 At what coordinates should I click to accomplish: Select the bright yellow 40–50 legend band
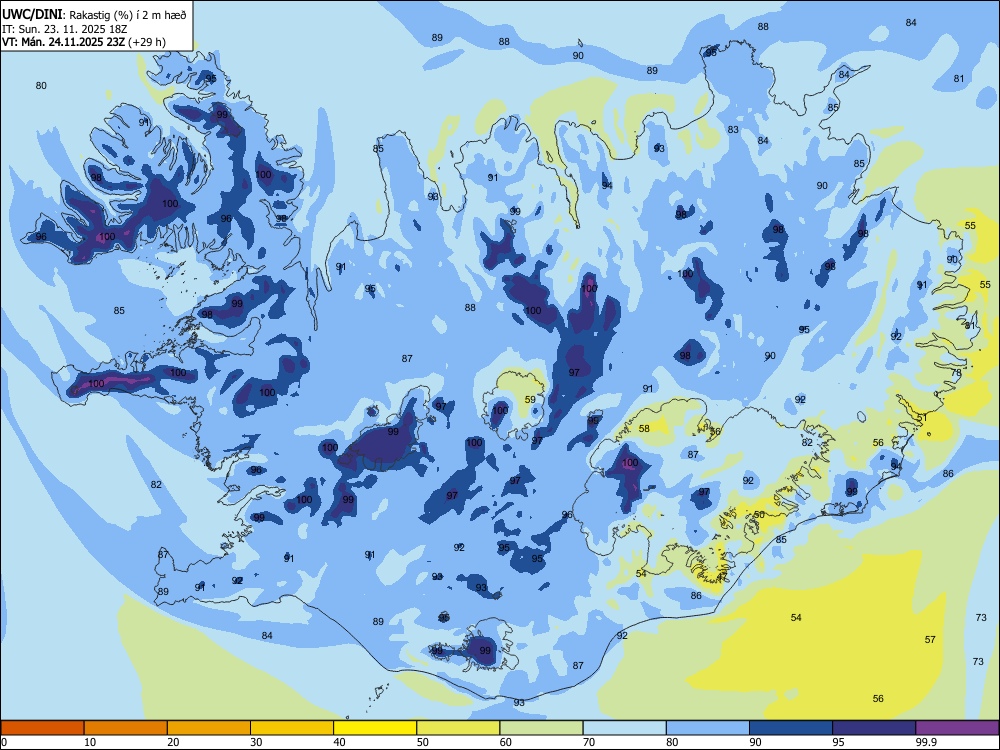click(375, 728)
